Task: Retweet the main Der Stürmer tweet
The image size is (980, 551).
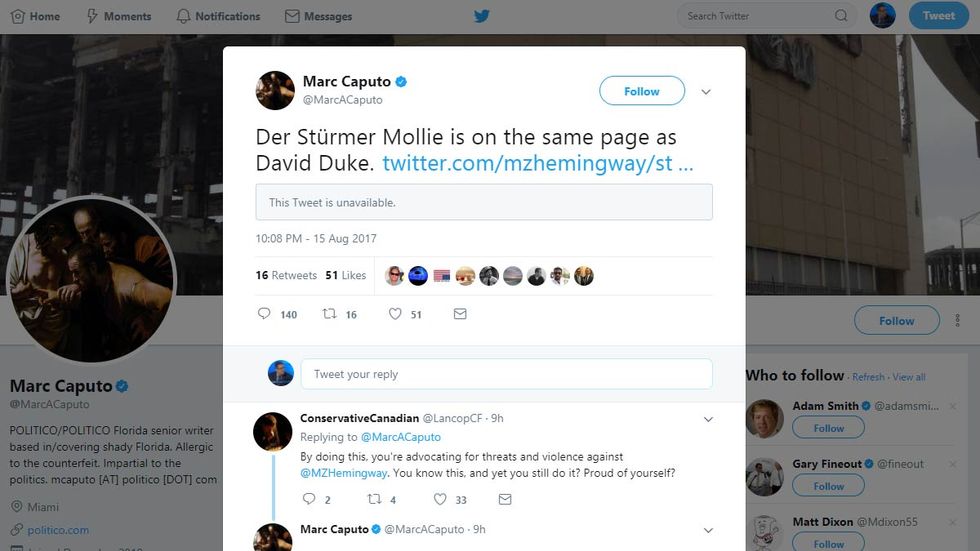Action: coord(329,314)
